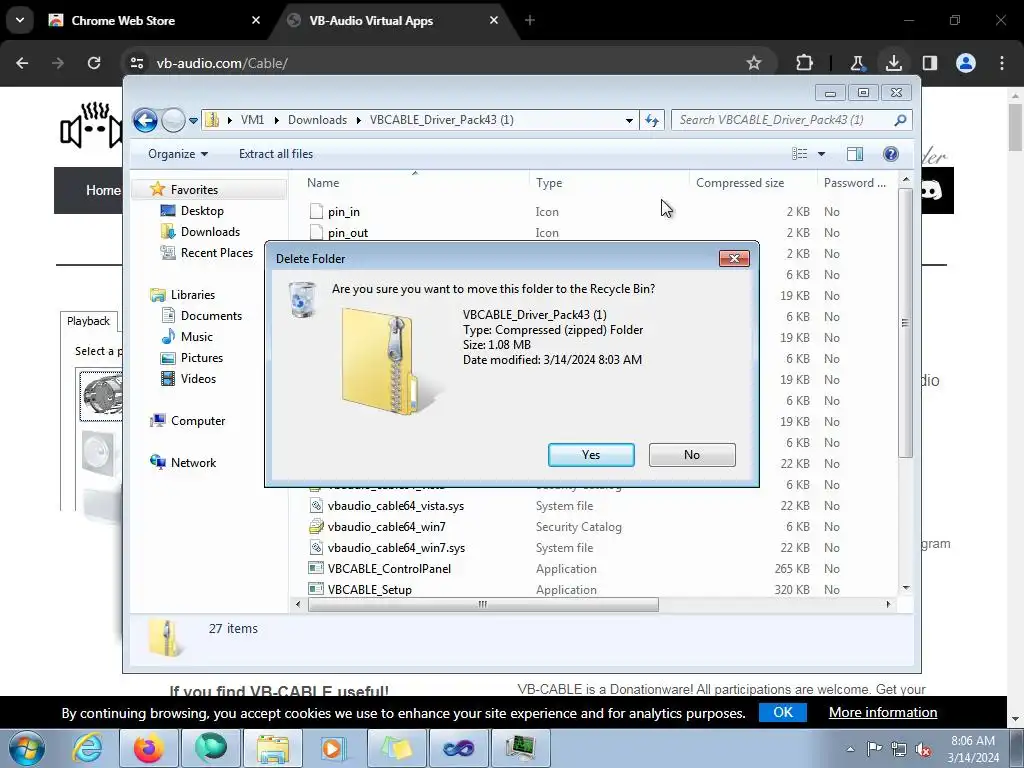Close the Delete Folder dialog
This screenshot has height=768, width=1024.
pyautogui.click(x=734, y=259)
